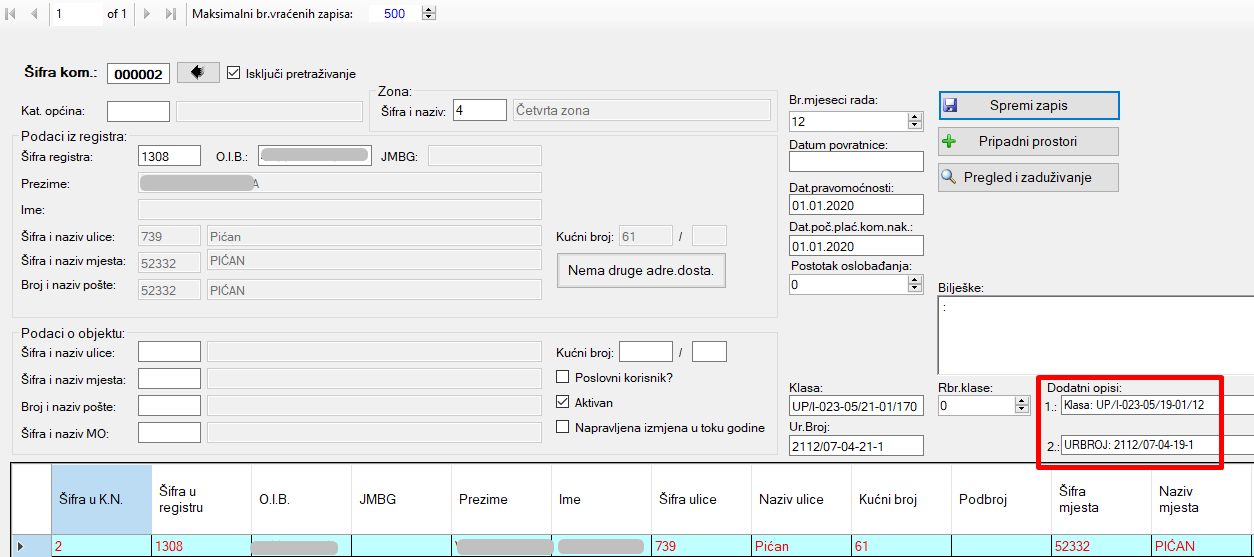Click the floppy disk icon on Spremi zapis

tap(951, 106)
